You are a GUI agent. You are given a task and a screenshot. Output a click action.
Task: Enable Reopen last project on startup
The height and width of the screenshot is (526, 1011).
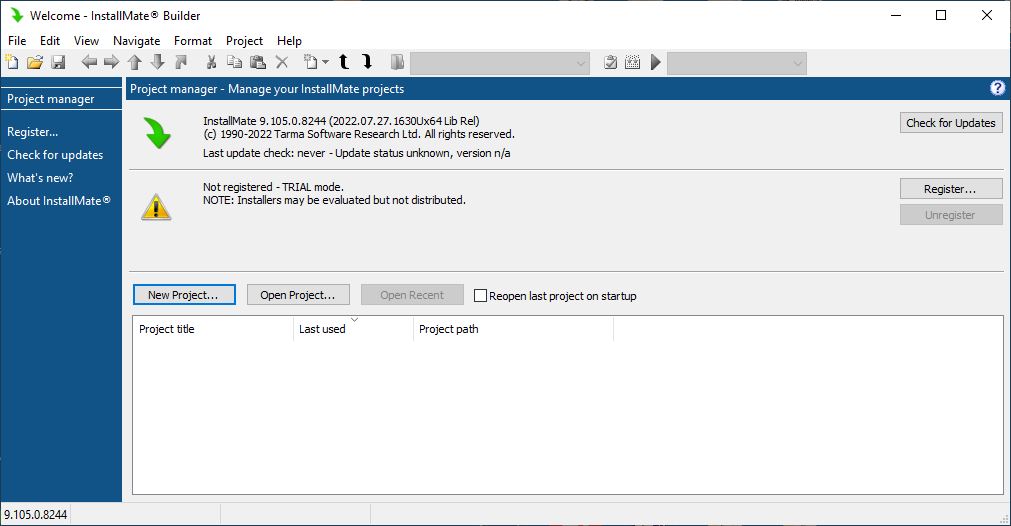480,295
